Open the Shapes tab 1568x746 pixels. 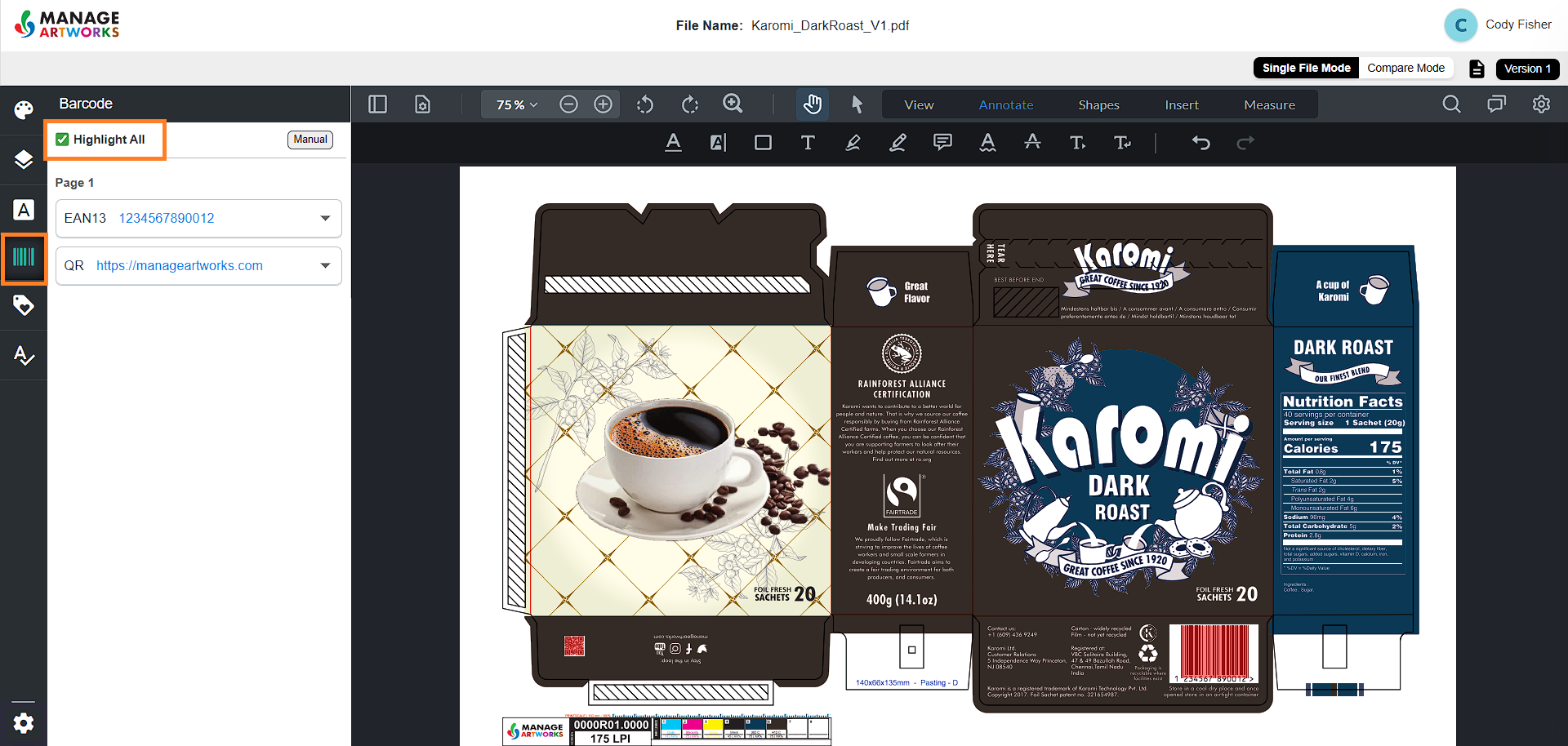(x=1098, y=104)
